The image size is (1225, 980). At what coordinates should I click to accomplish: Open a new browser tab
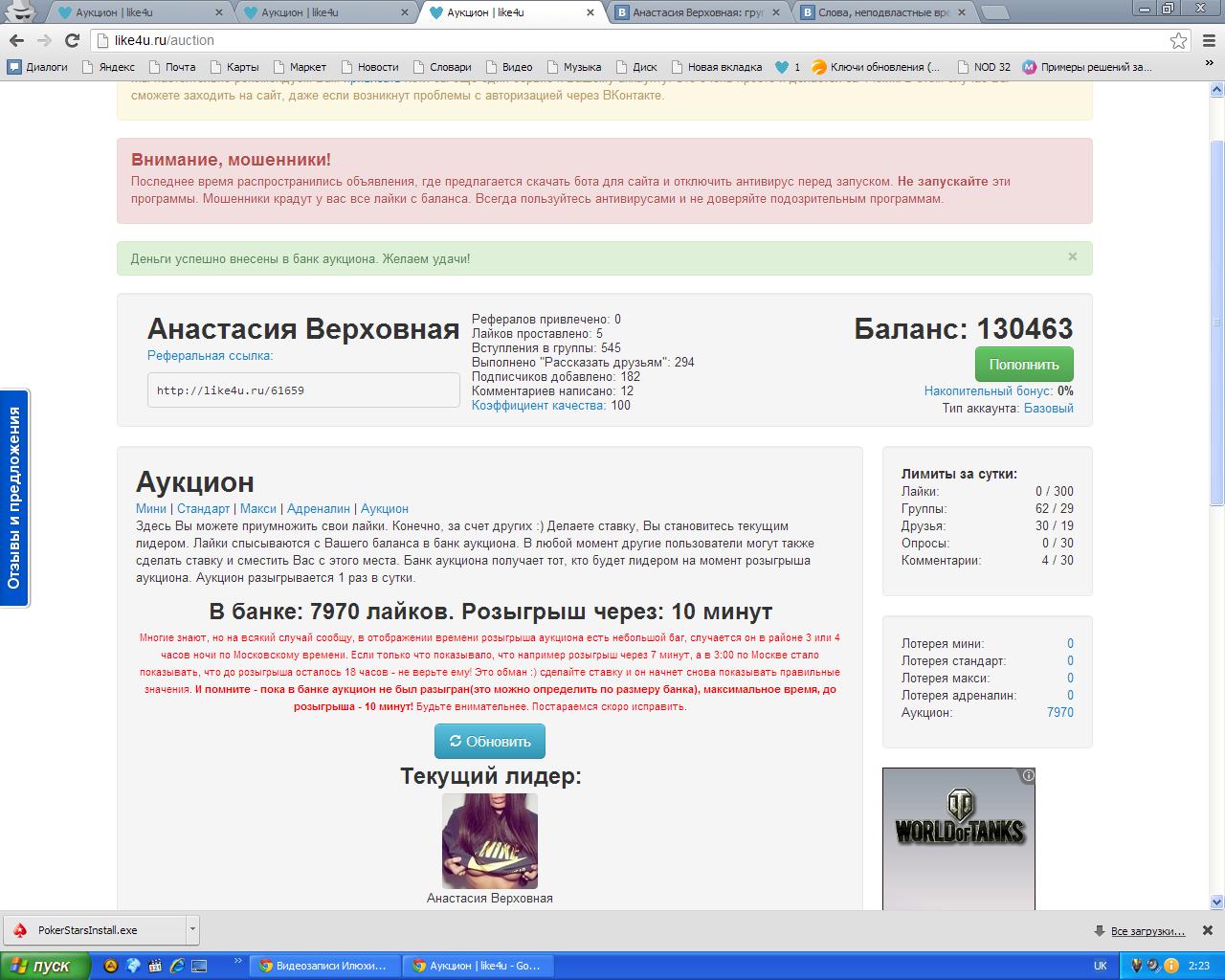pyautogui.click(x=995, y=12)
